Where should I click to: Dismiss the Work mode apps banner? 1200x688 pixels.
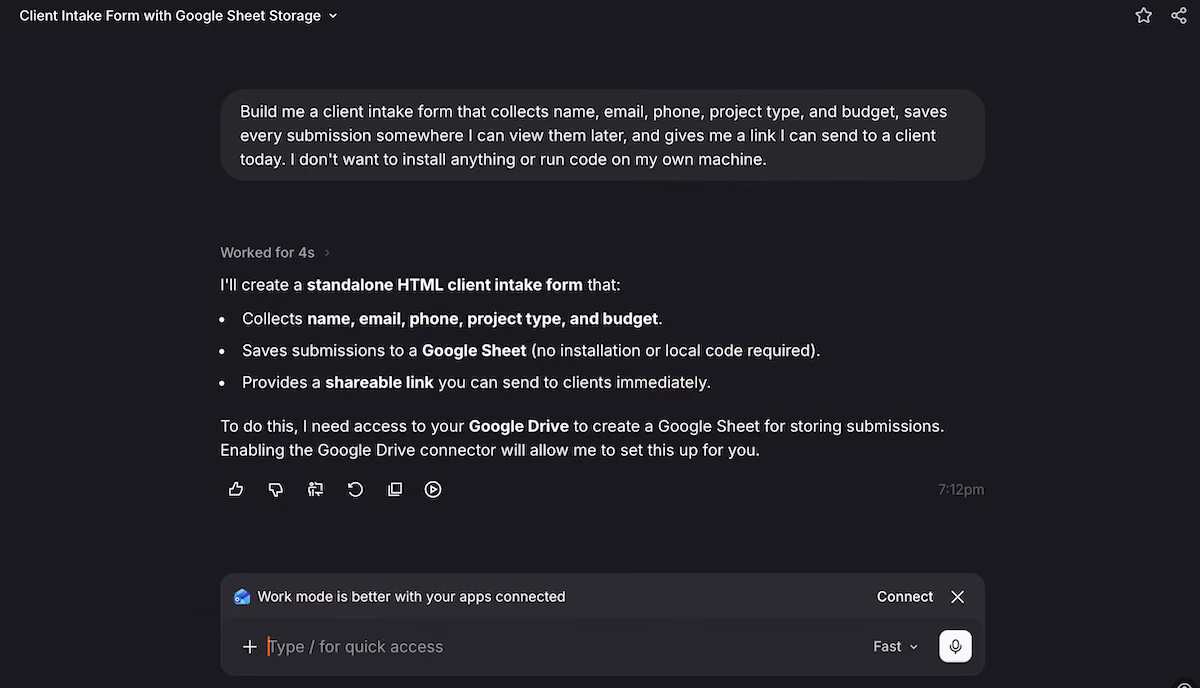tap(958, 596)
